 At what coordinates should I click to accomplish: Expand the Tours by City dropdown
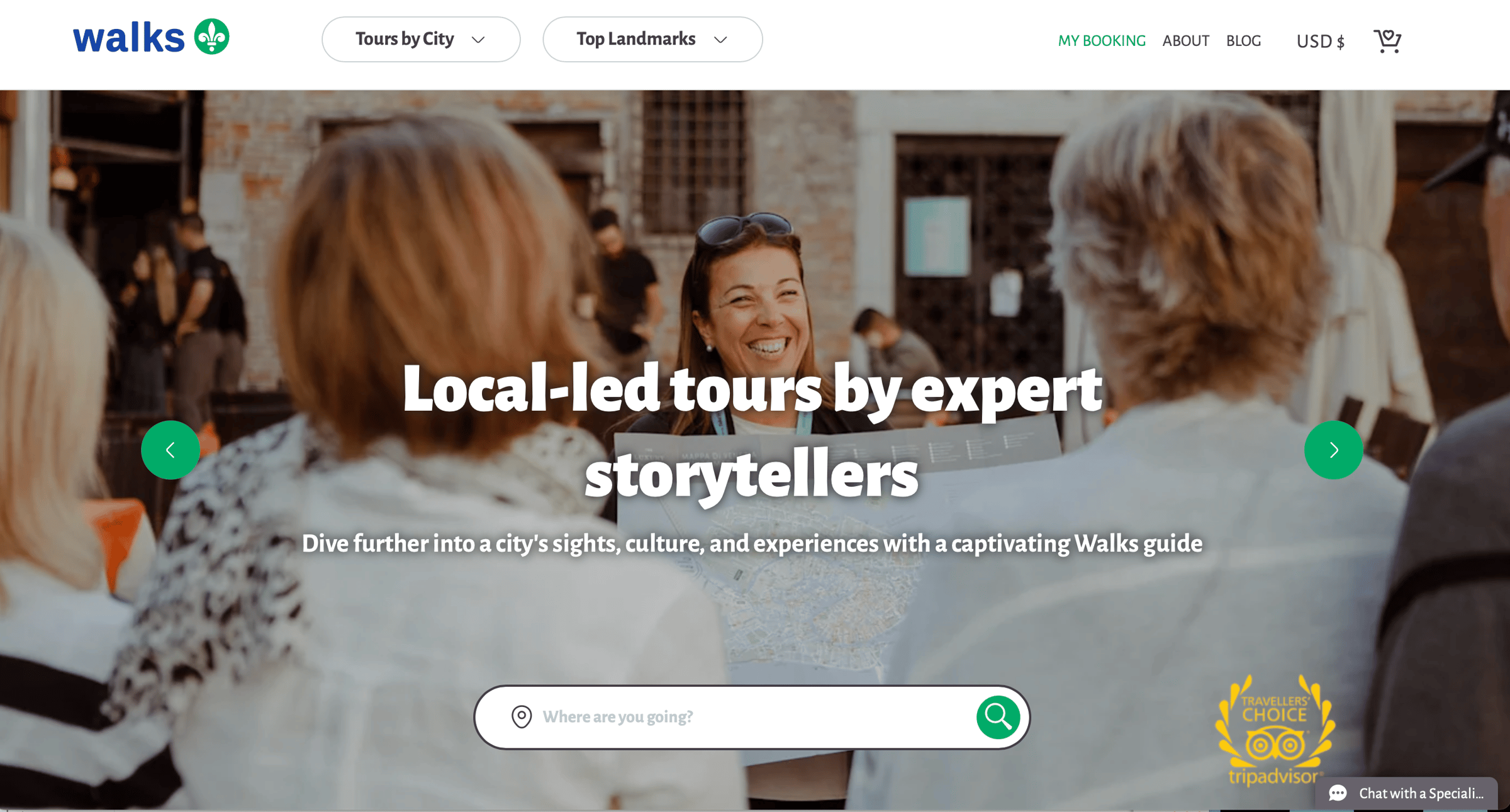click(421, 39)
